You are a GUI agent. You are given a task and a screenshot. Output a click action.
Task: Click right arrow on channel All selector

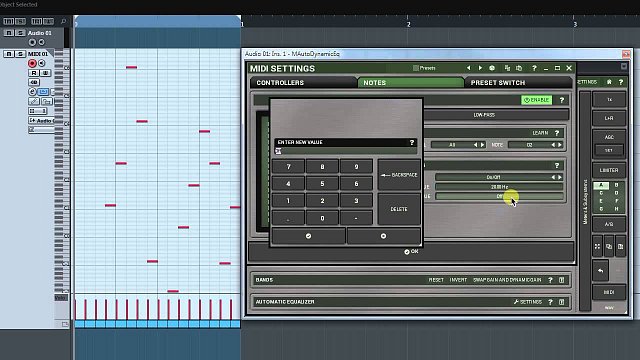point(482,145)
